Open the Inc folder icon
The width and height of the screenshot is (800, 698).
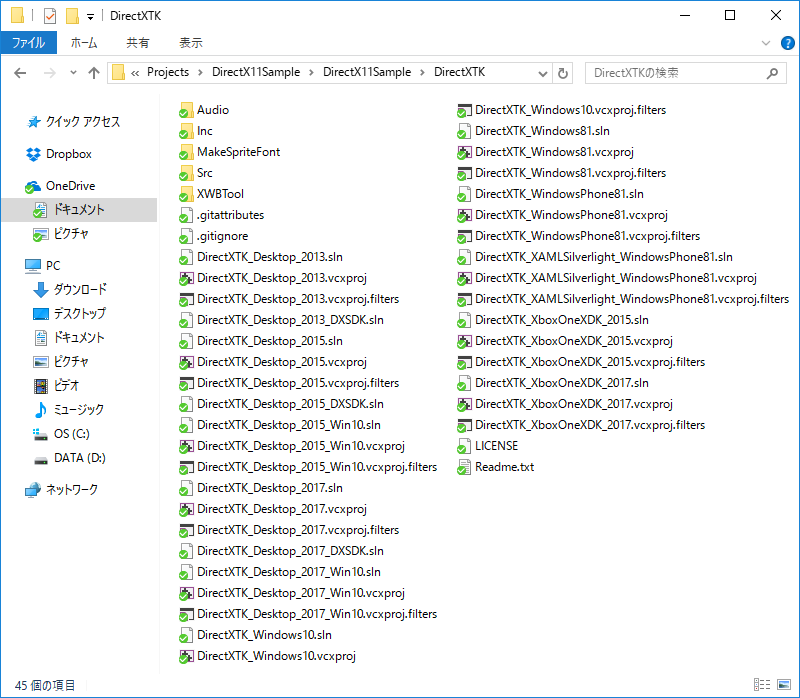(186, 131)
